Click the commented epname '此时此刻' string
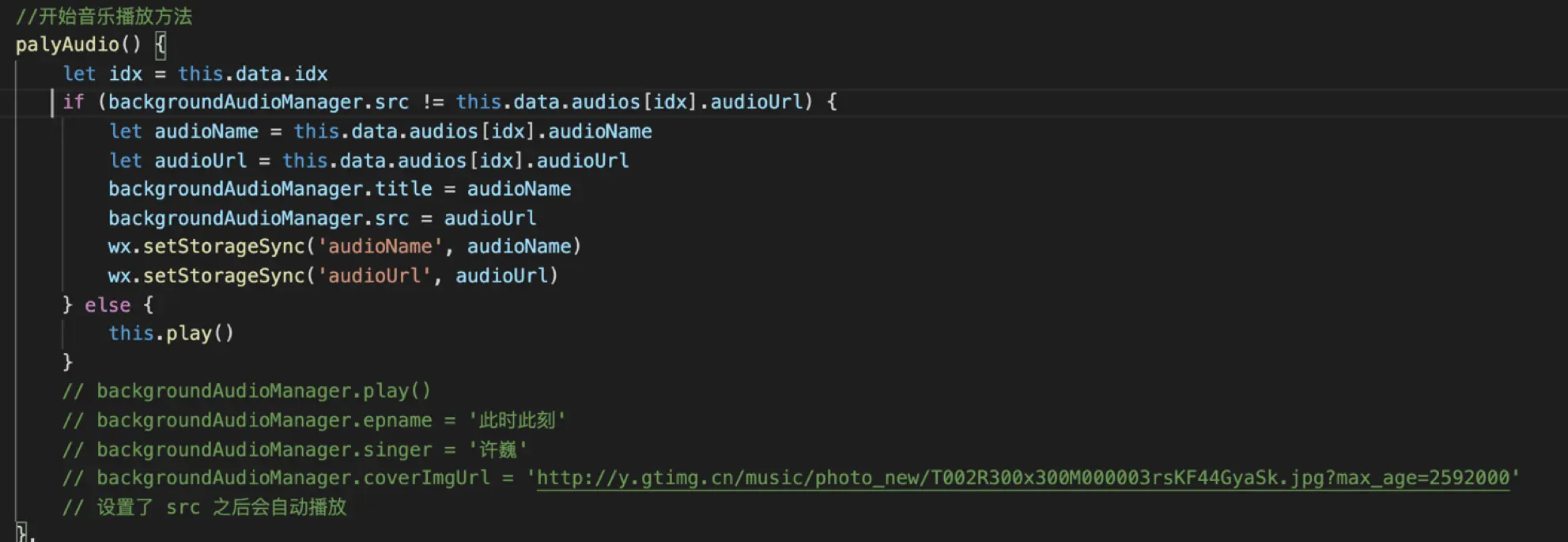 [x=517, y=420]
